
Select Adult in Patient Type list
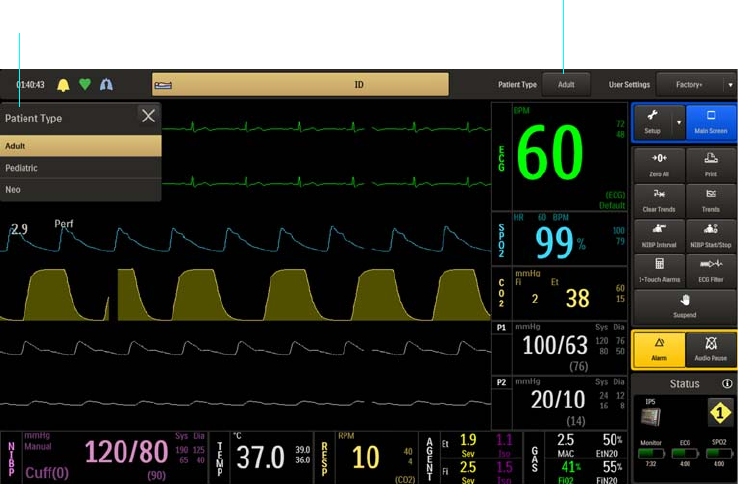[80, 146]
